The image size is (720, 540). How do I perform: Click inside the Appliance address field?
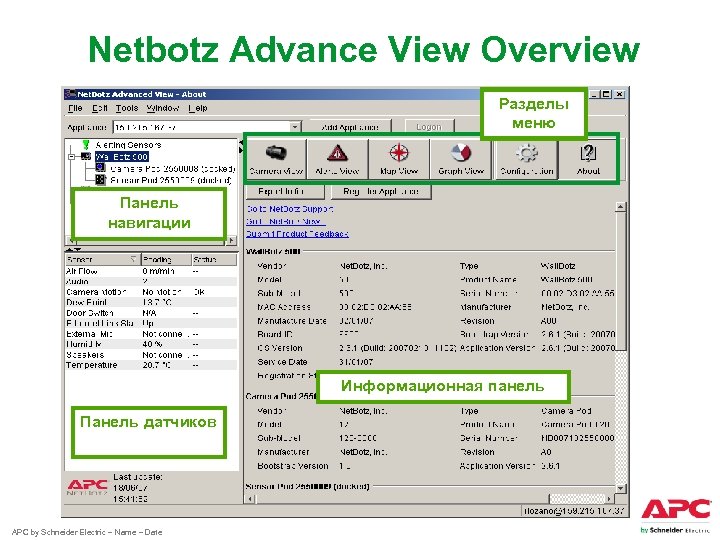[202, 127]
